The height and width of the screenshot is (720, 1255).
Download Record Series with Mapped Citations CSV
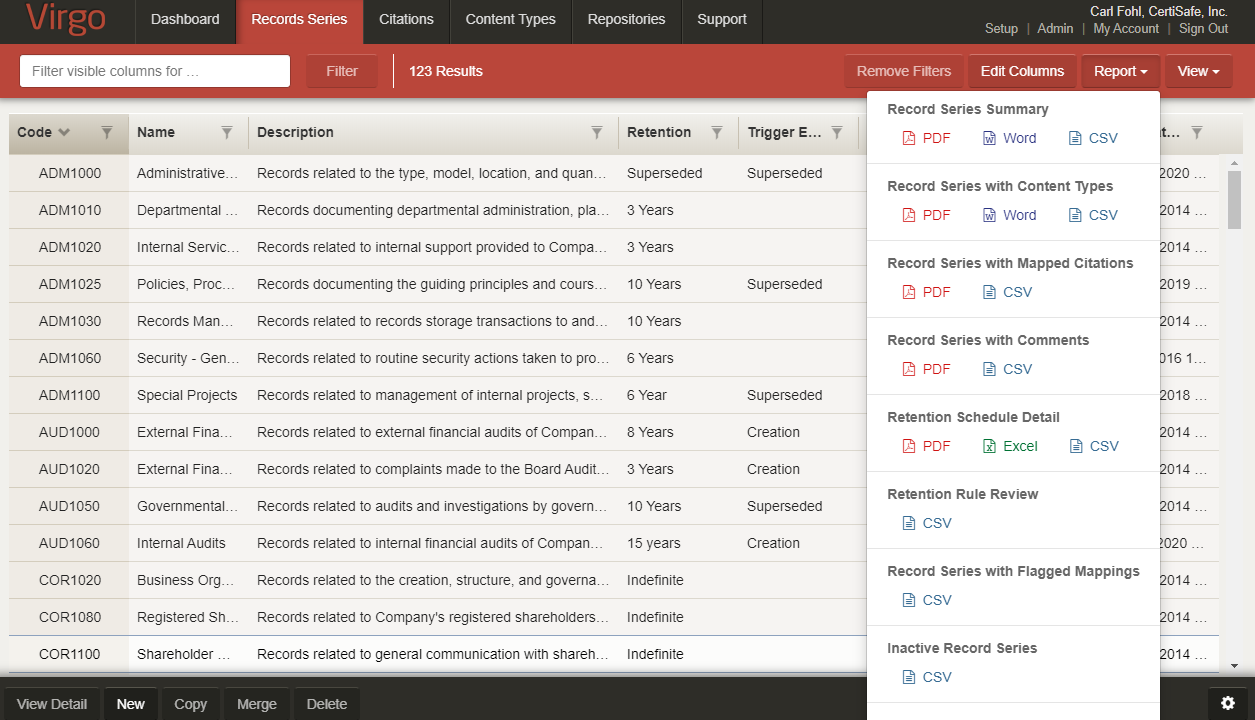click(x=1006, y=291)
